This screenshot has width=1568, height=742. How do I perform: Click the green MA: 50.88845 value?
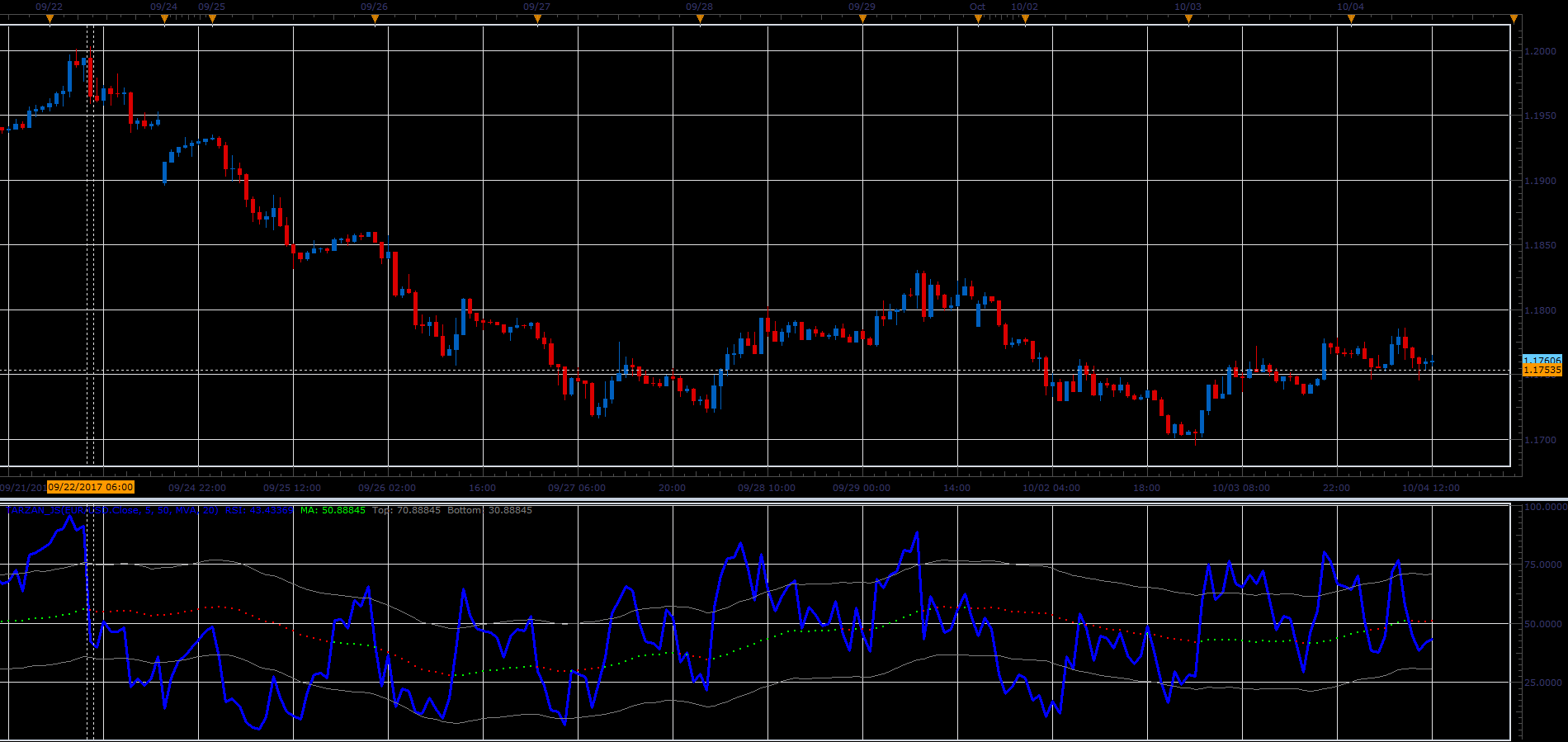pos(333,510)
